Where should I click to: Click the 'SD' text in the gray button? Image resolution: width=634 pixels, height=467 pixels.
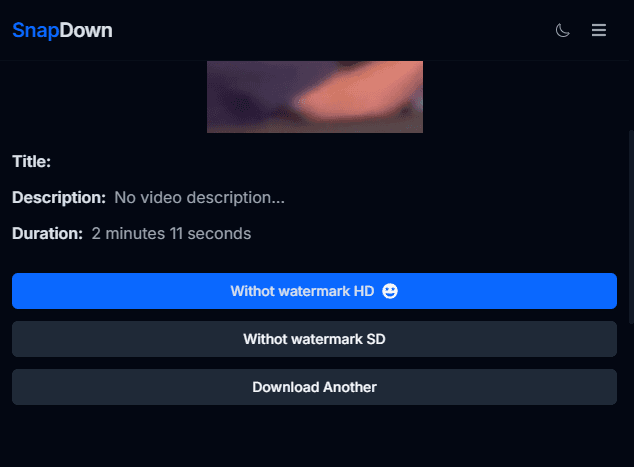coord(376,339)
